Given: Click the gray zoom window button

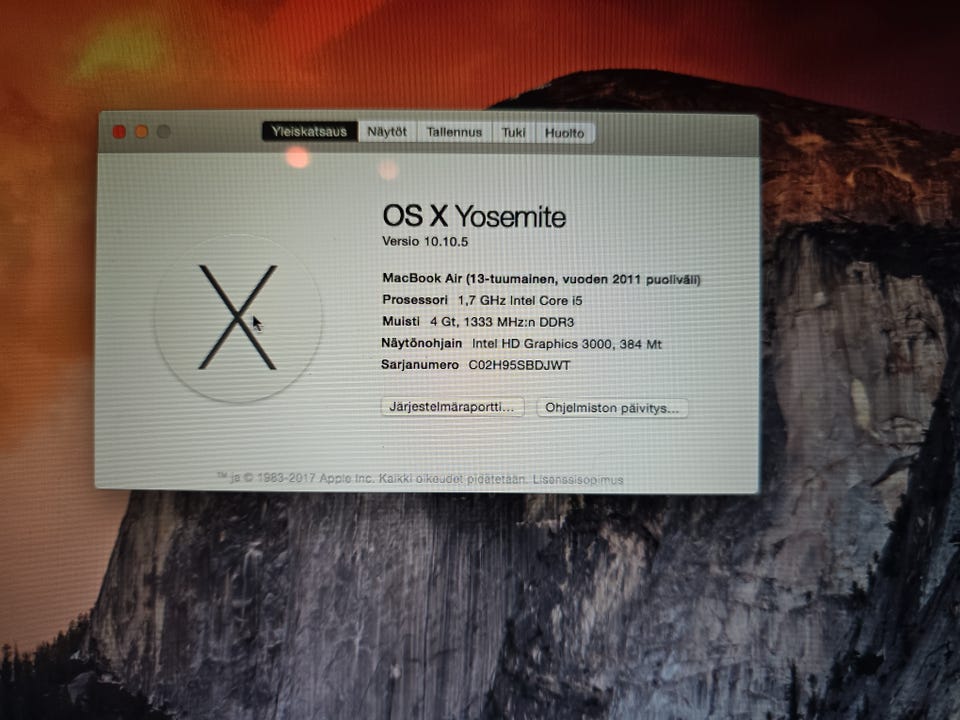Looking at the screenshot, I should (163, 132).
